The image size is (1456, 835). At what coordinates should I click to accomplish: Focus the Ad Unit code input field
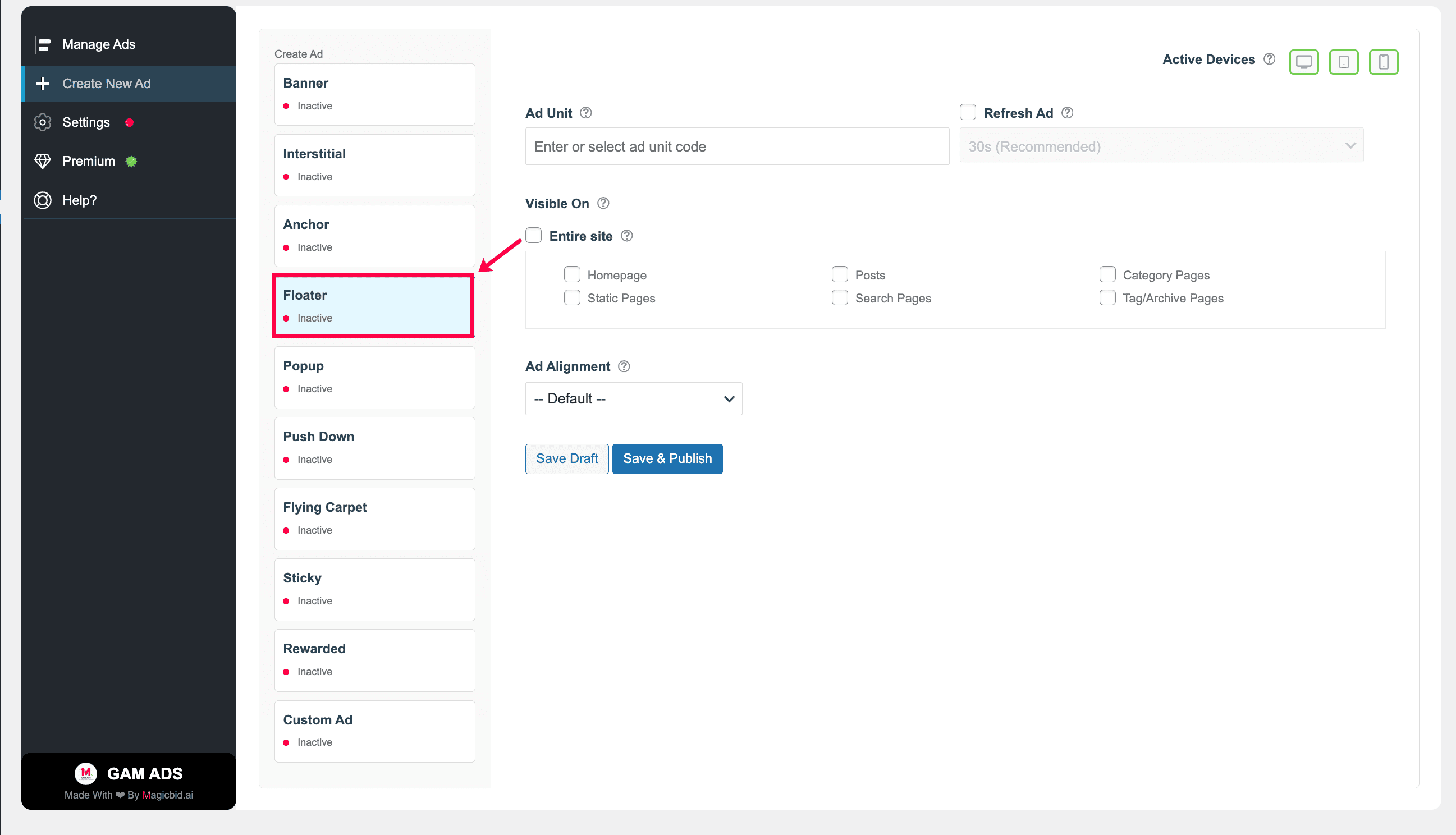tap(737, 146)
